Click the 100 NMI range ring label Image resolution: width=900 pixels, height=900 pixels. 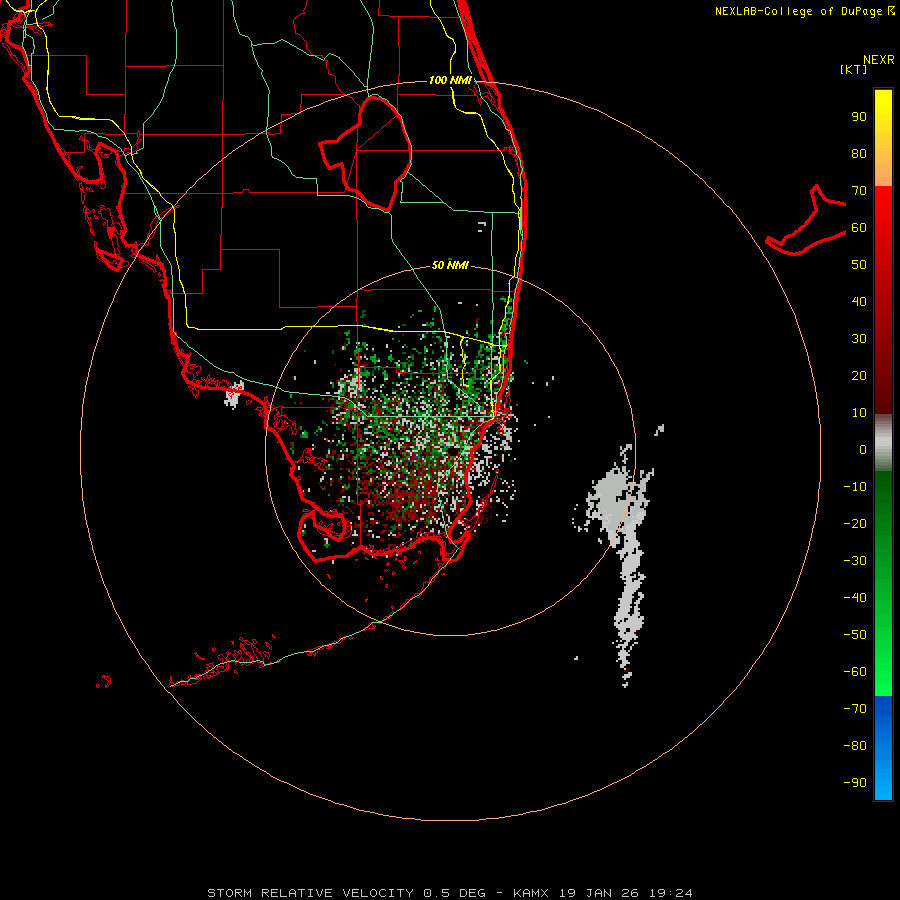[x=450, y=80]
